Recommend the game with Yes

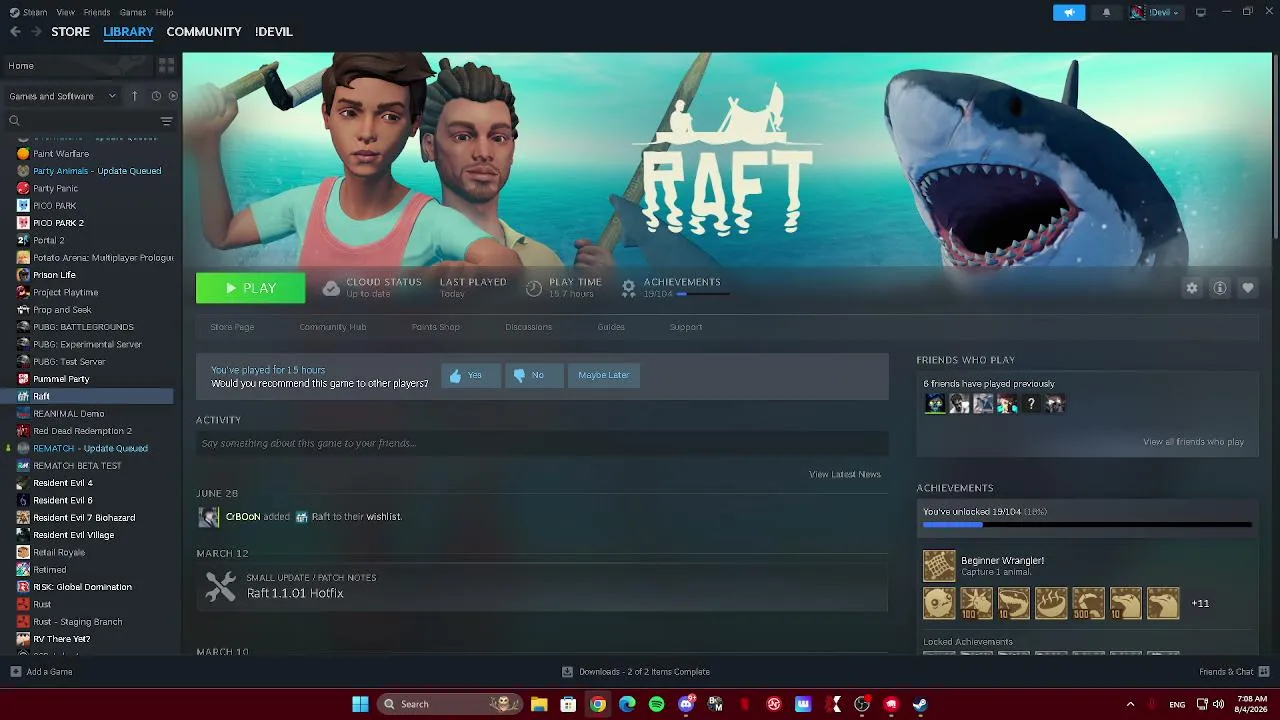(470, 375)
